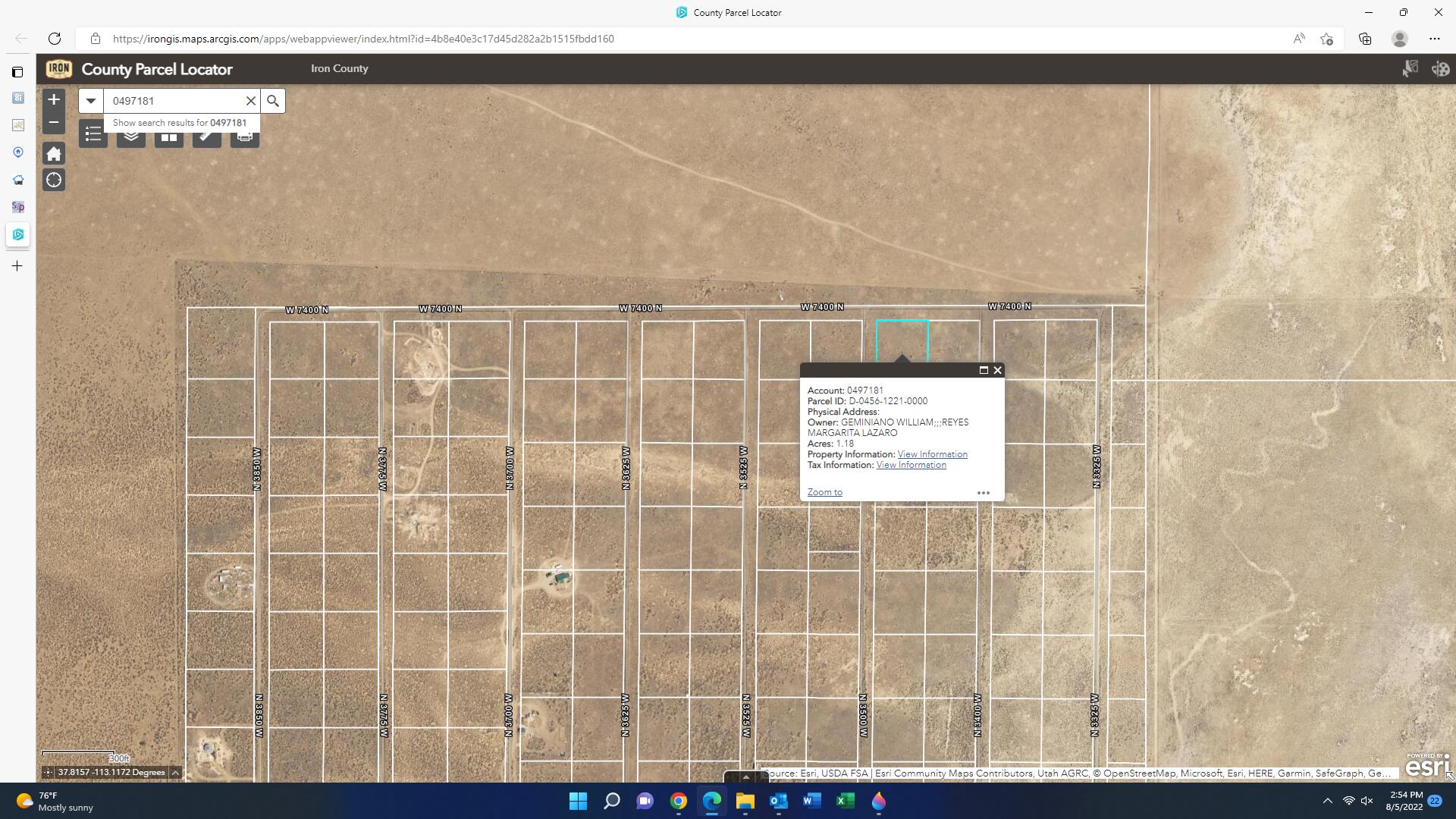Viewport: 1456px width, 819px height.
Task: Open View Information for Tax Information
Action: (x=911, y=464)
